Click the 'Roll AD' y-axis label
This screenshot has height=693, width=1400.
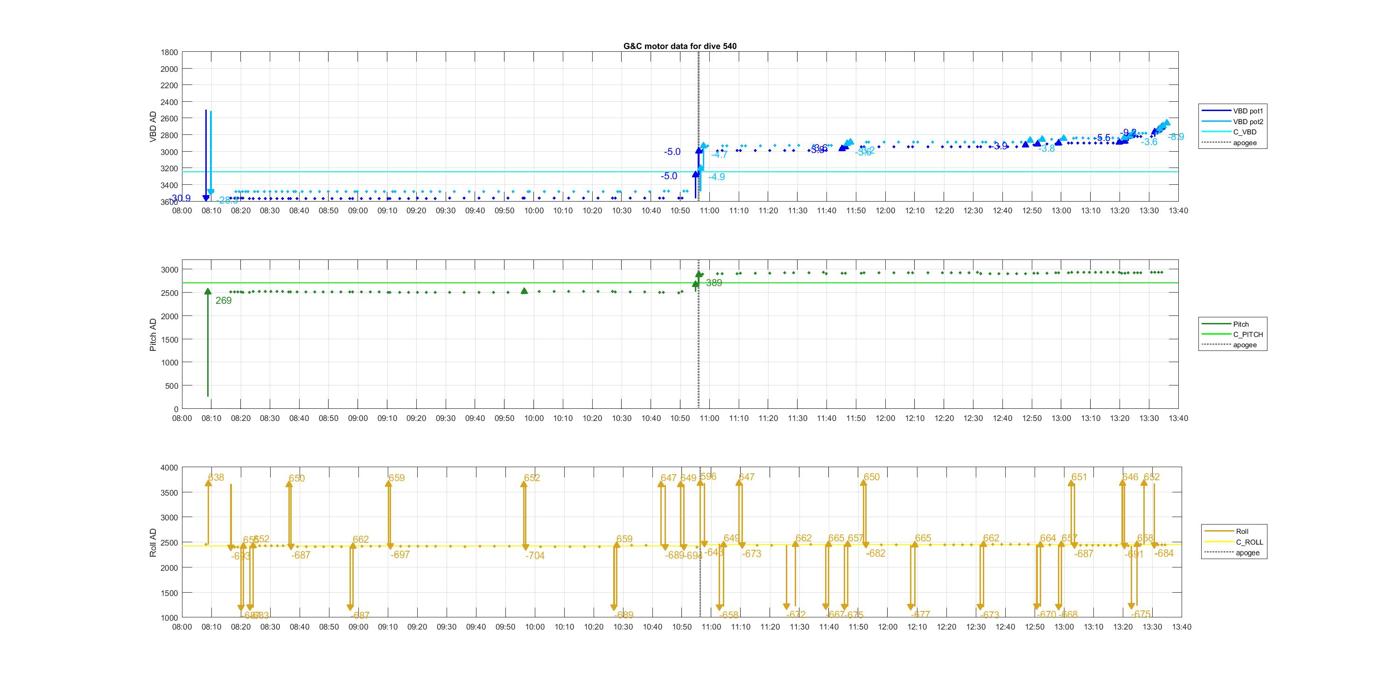[153, 542]
